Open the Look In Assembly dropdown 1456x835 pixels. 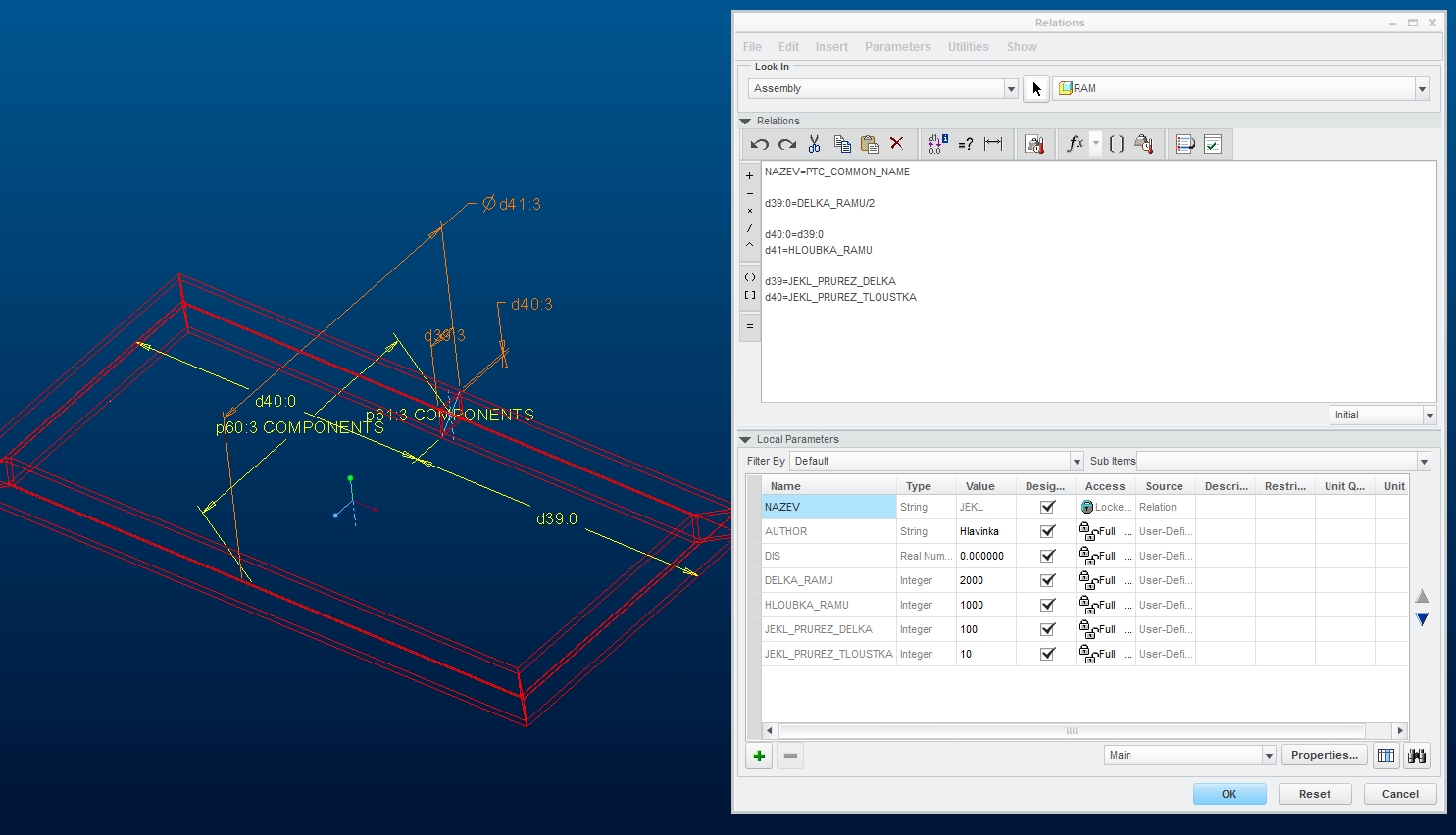1011,89
